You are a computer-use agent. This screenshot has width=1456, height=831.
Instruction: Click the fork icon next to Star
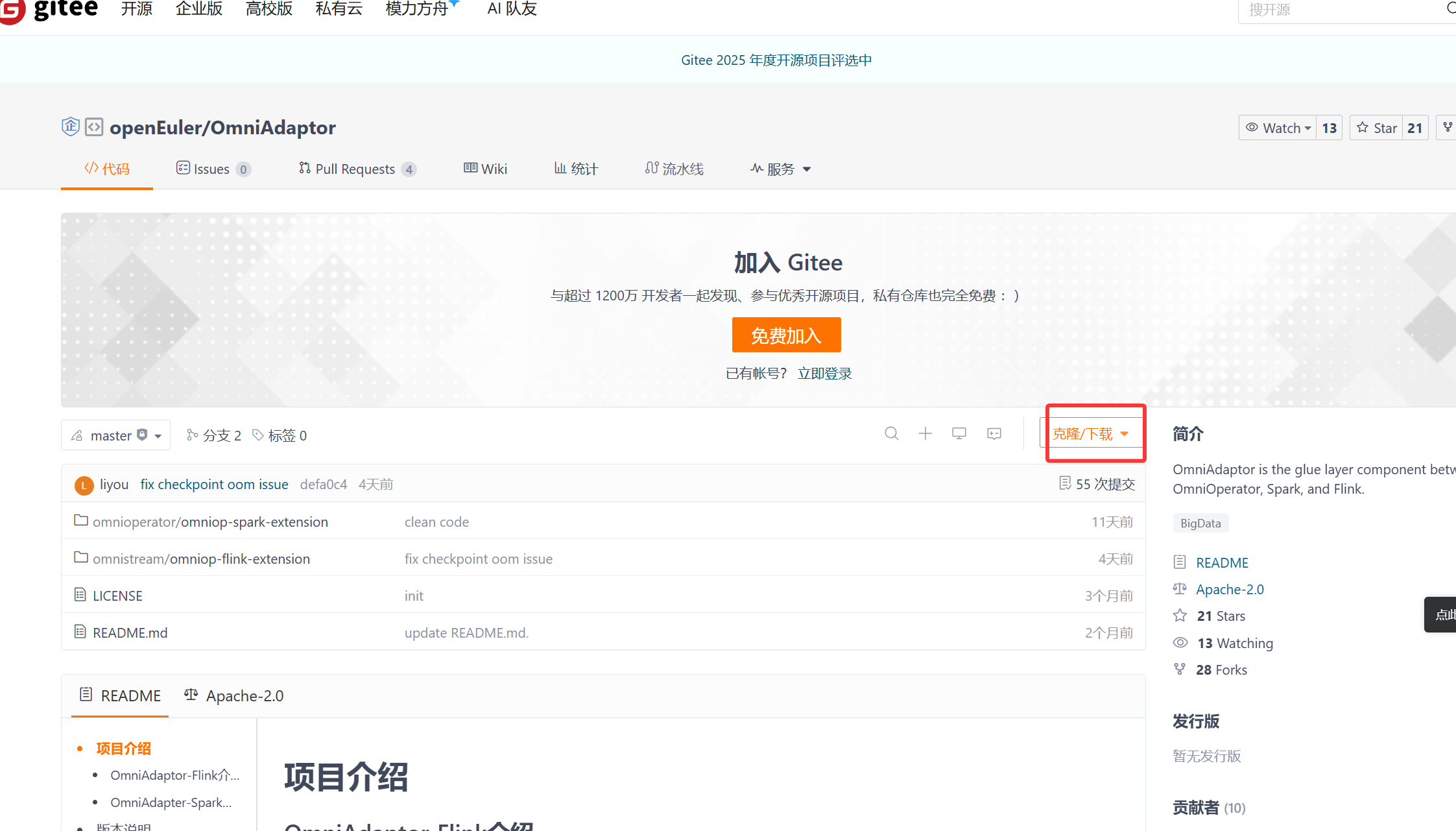click(x=1448, y=127)
